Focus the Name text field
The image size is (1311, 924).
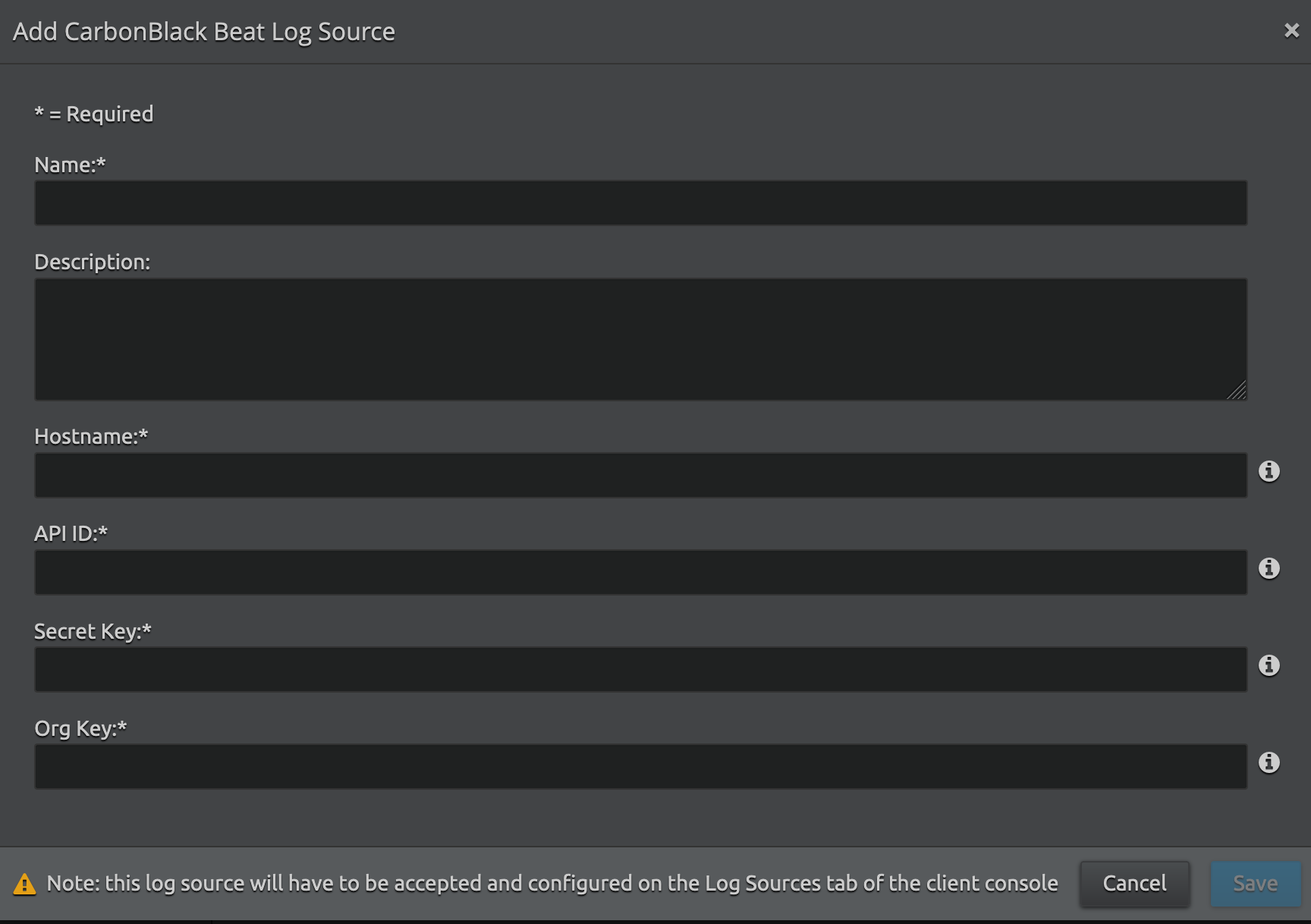pyautogui.click(x=640, y=203)
